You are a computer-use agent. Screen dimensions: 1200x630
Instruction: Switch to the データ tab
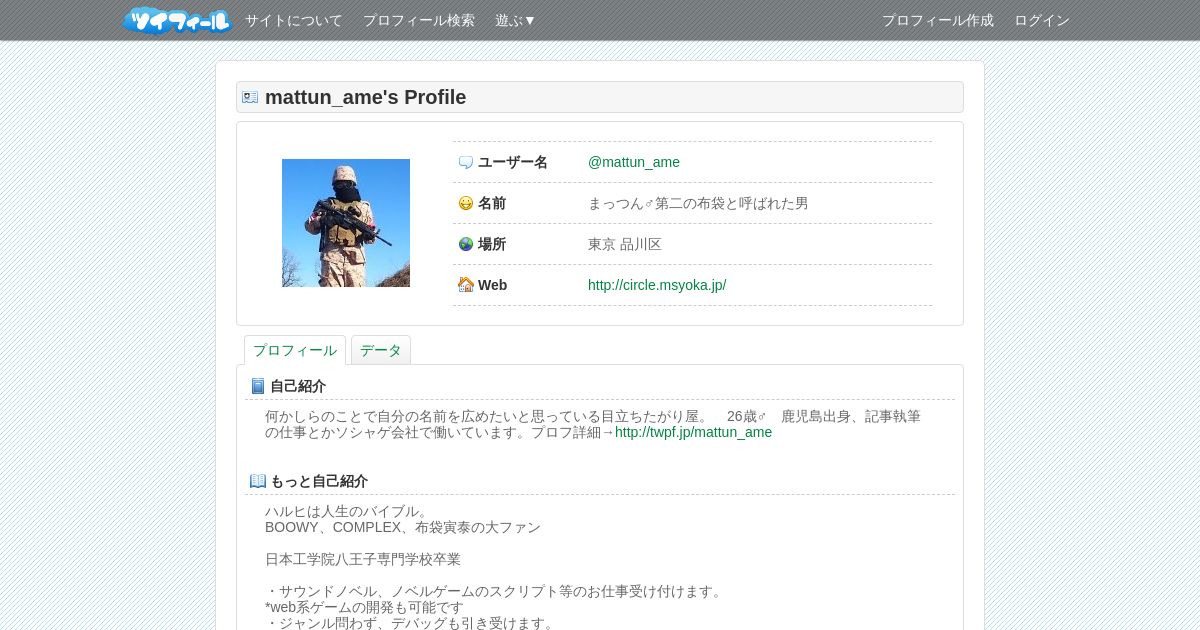click(381, 350)
